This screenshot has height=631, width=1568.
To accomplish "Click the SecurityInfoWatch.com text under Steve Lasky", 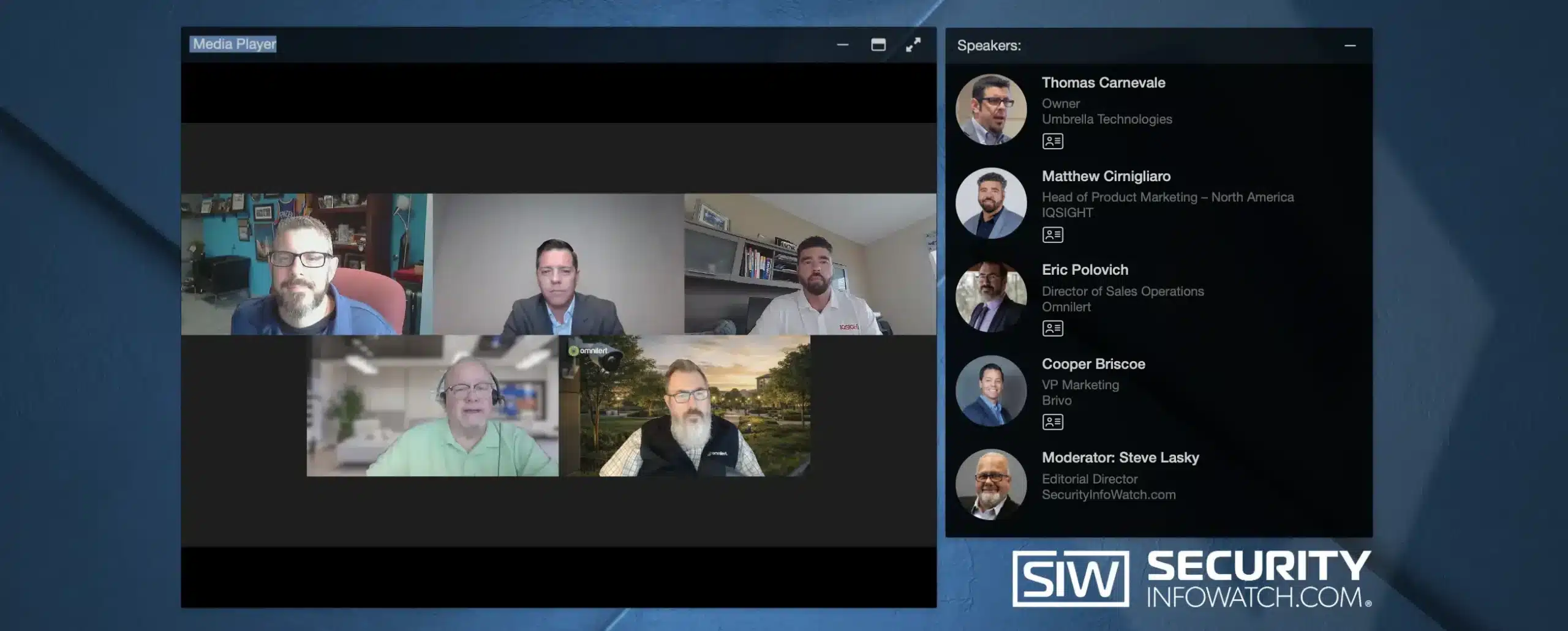I will [x=1109, y=495].
